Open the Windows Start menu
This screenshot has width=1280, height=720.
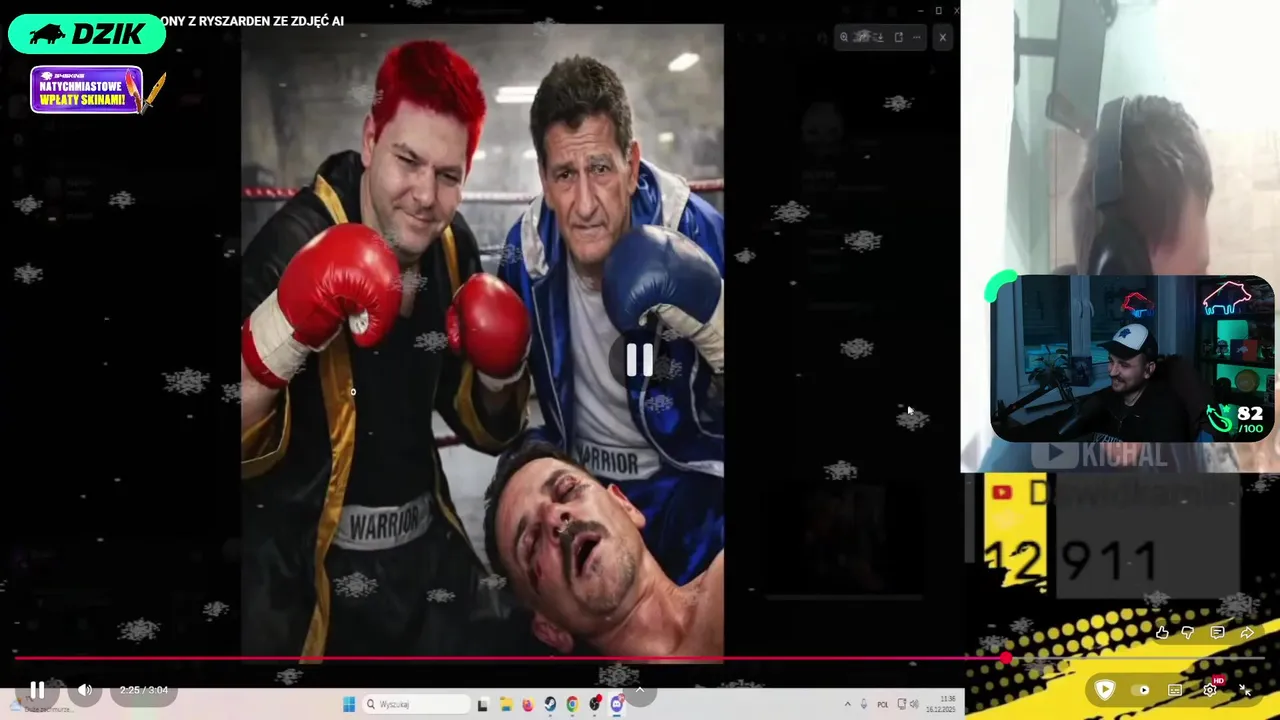click(349, 704)
